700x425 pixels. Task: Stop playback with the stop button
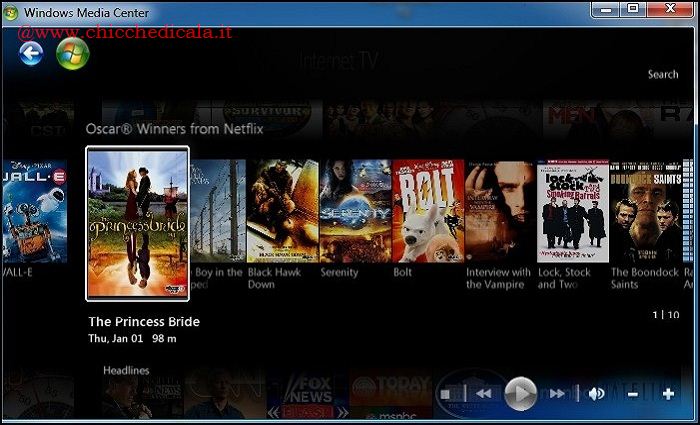tap(446, 394)
